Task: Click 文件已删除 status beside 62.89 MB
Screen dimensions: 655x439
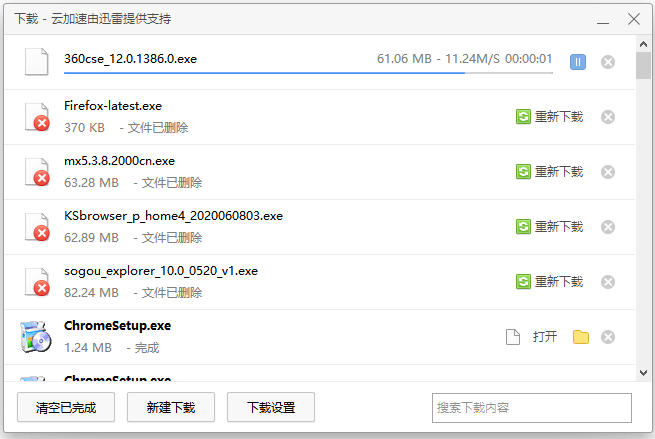Action: click(172, 238)
